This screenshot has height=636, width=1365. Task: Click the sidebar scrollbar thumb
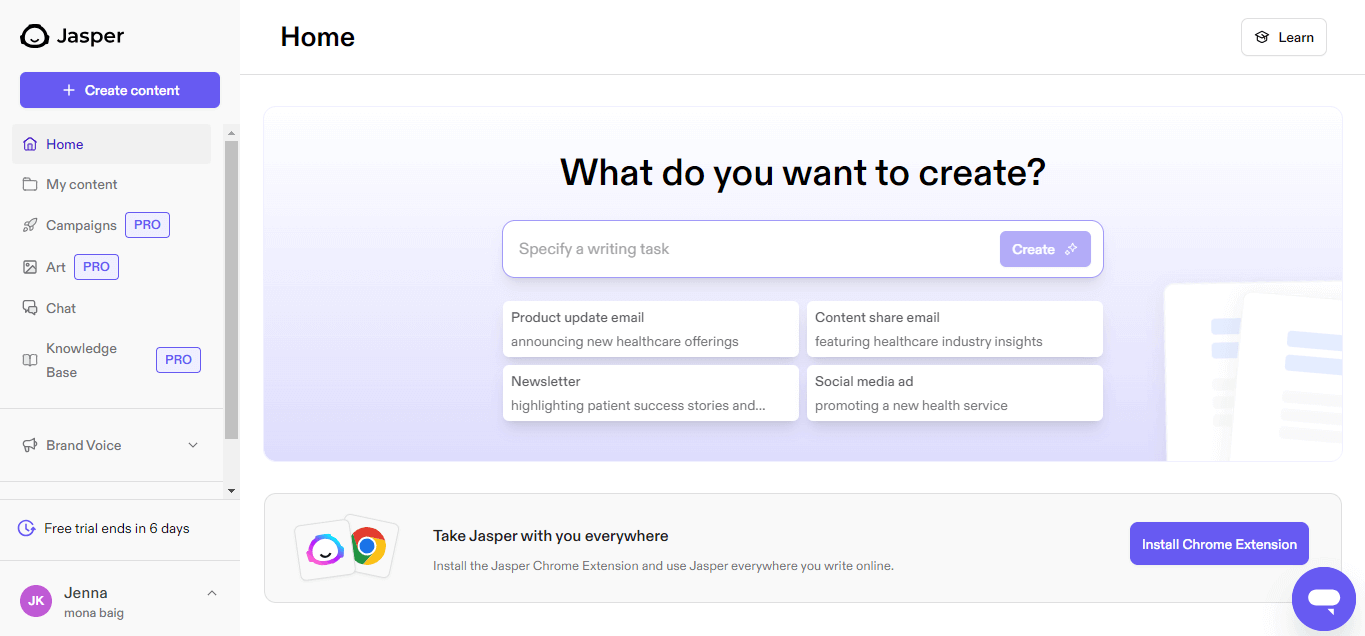(231, 289)
